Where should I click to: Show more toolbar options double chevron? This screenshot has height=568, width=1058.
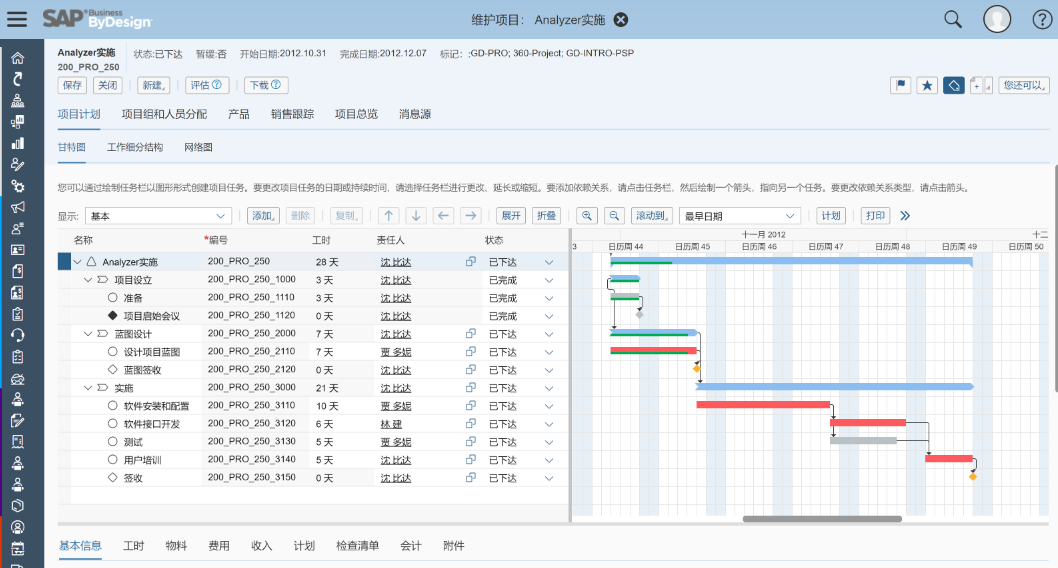pyautogui.click(x=905, y=216)
